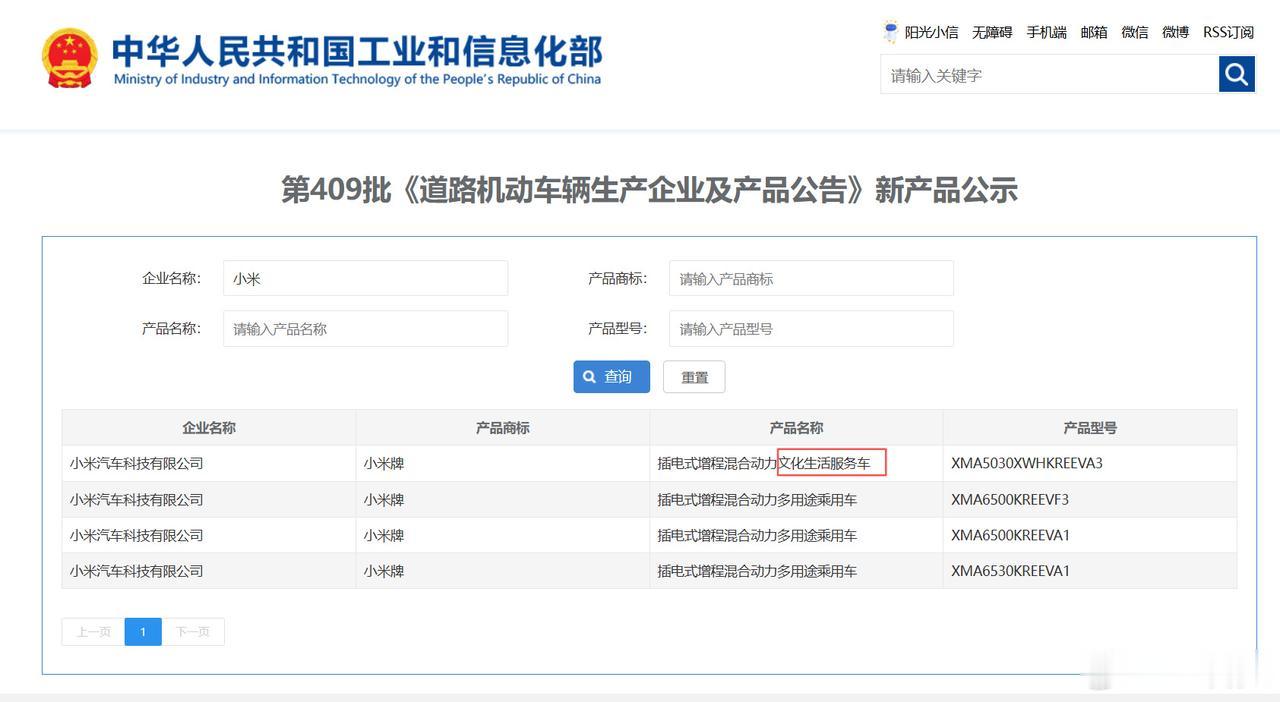This screenshot has height=702, width=1280.
Task: Focus the 请输入关键字 keyword search field
Action: [1049, 74]
